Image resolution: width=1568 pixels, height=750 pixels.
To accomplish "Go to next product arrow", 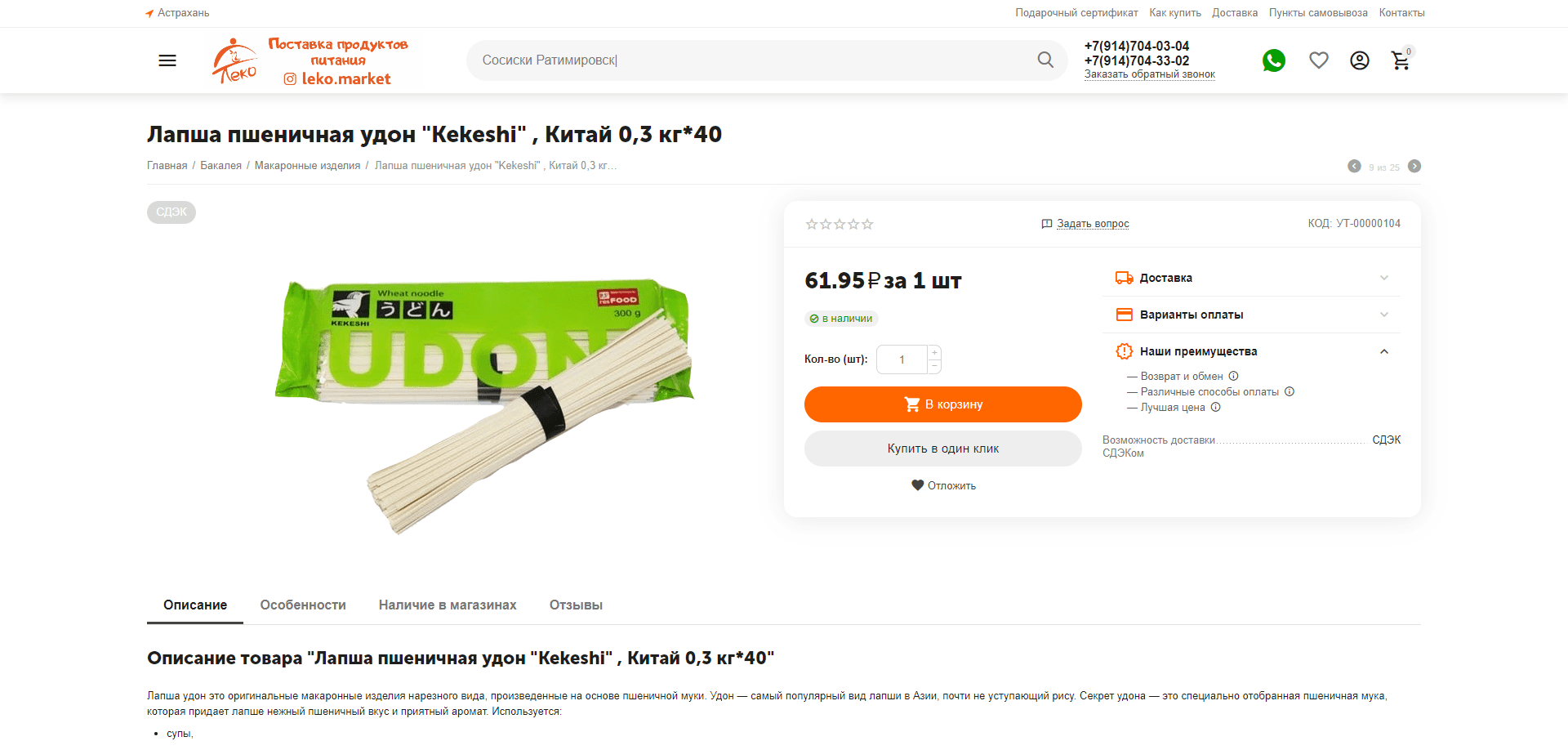I will [x=1414, y=166].
